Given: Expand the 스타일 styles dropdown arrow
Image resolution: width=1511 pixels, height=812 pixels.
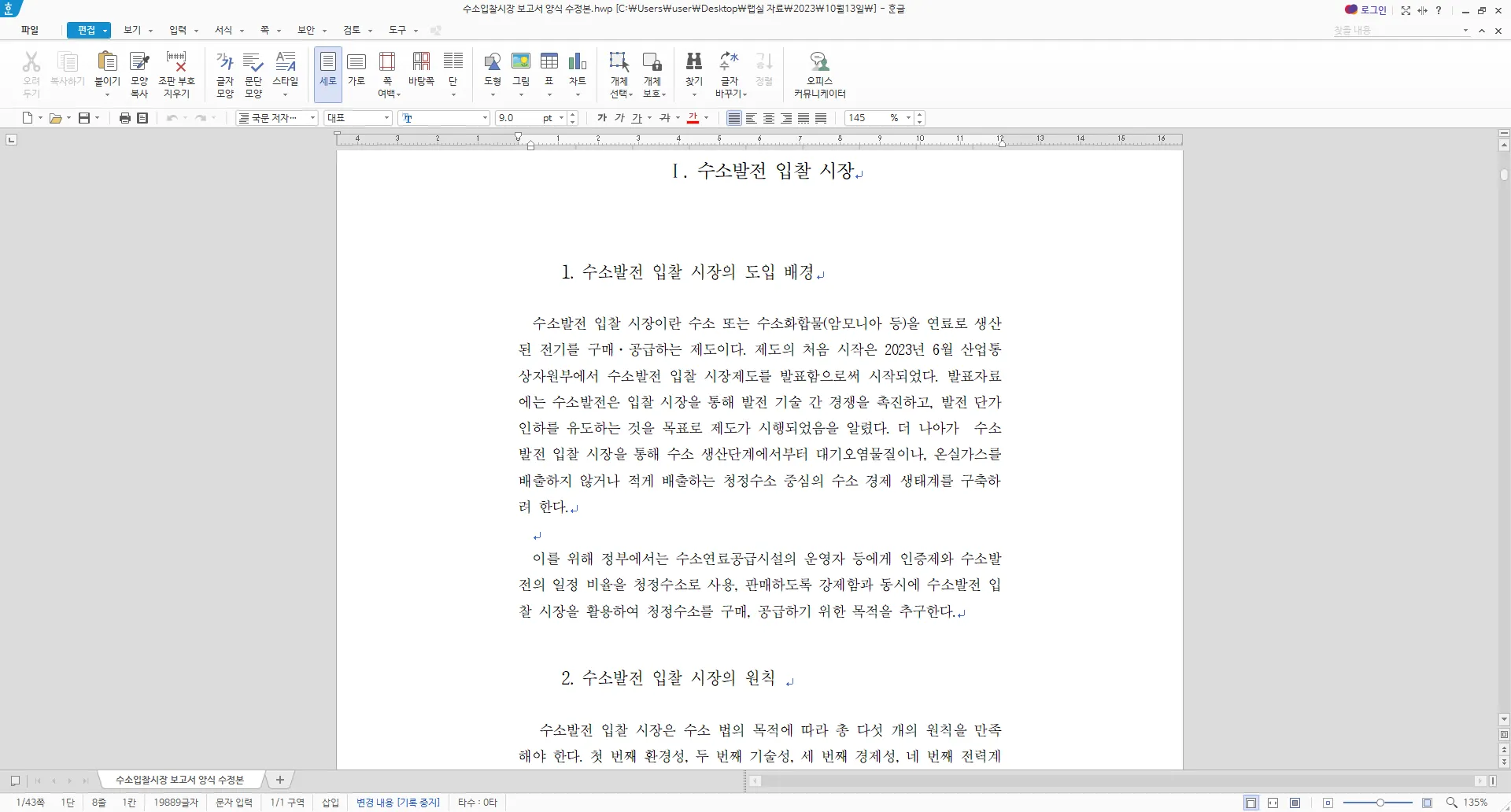Looking at the screenshot, I should 286,95.
